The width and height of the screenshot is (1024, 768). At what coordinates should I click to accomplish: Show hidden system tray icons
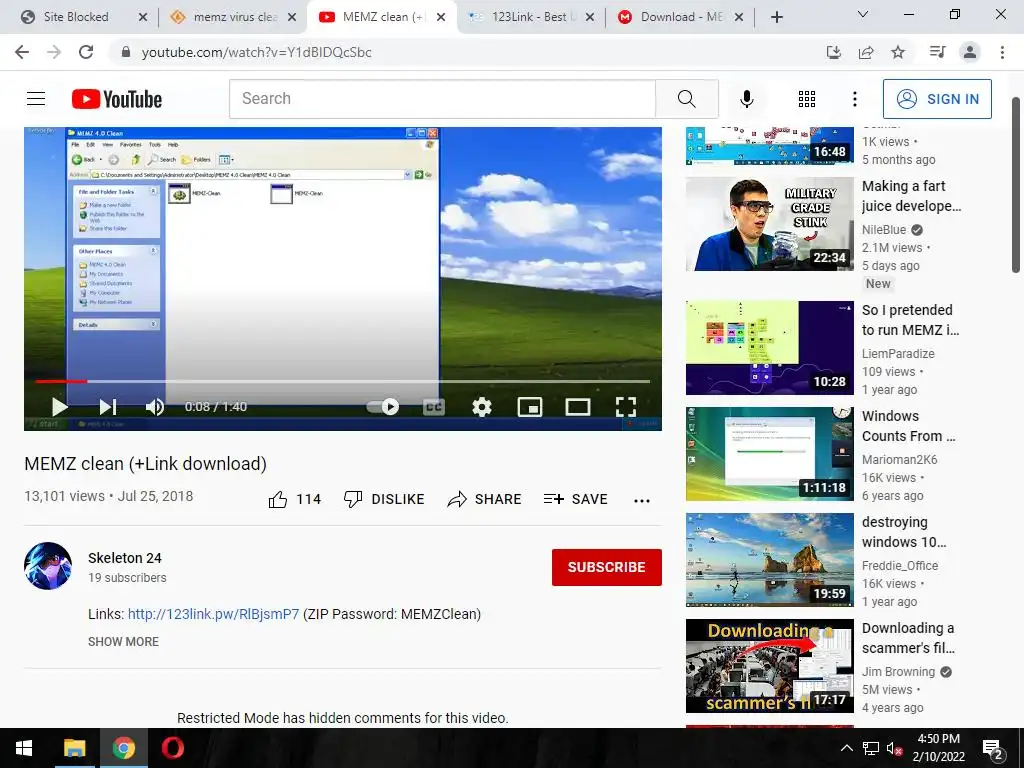(x=846, y=748)
